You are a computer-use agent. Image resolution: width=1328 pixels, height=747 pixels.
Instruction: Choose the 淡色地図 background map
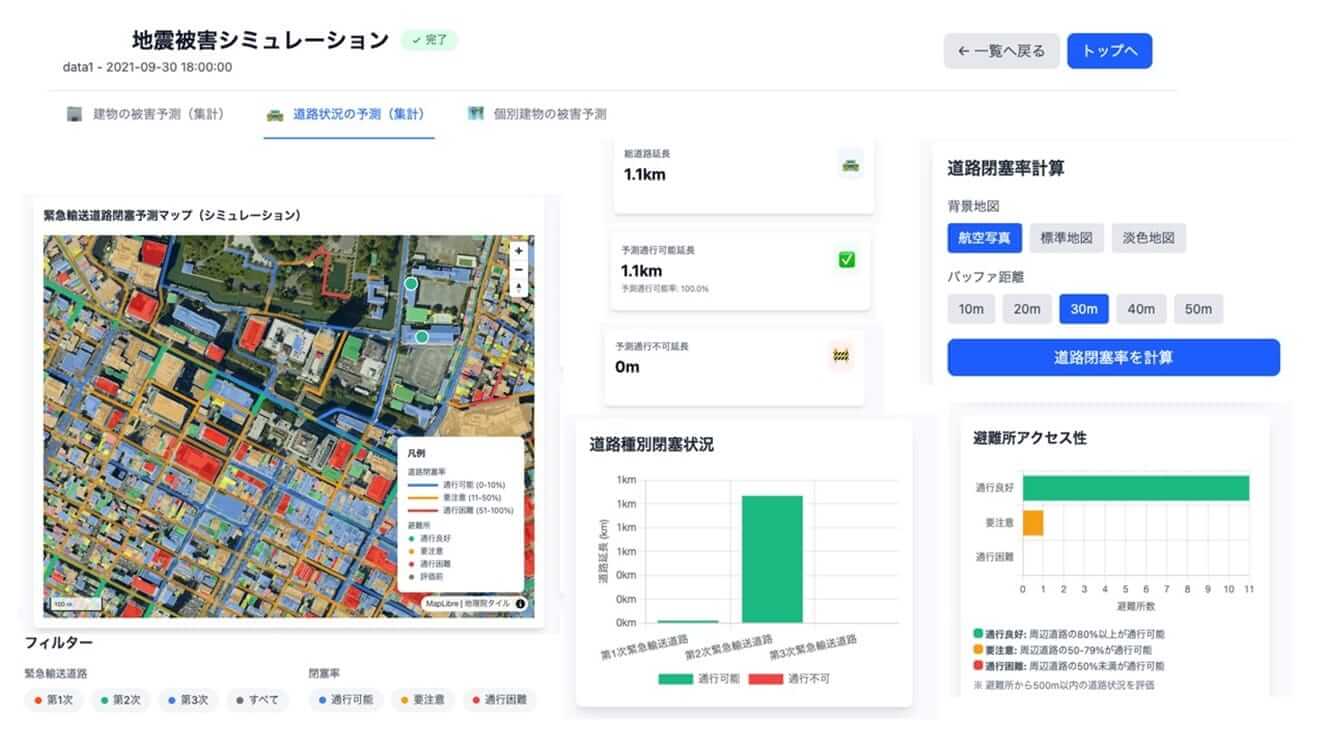click(1148, 238)
